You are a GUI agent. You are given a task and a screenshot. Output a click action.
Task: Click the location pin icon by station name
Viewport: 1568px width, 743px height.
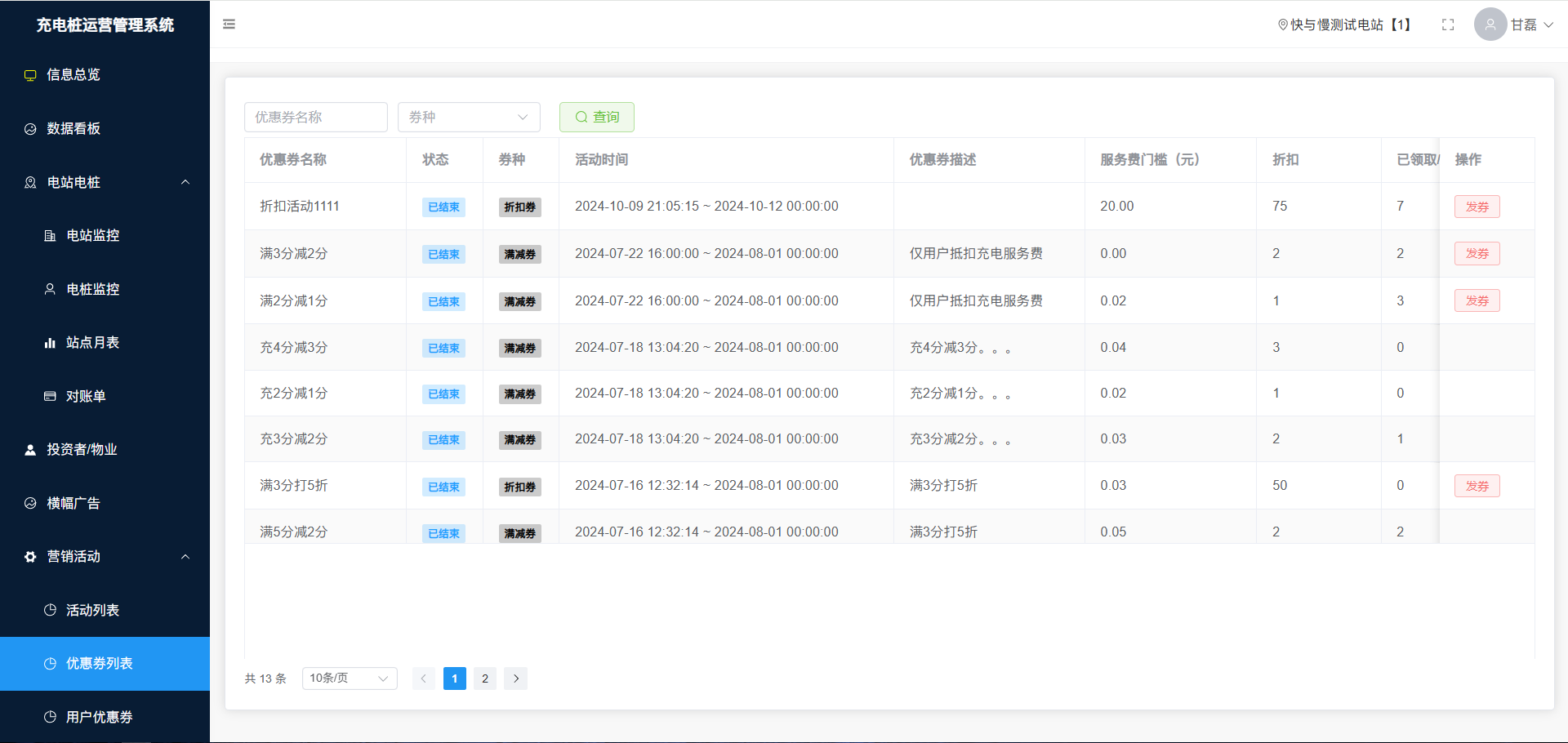coord(1283,24)
